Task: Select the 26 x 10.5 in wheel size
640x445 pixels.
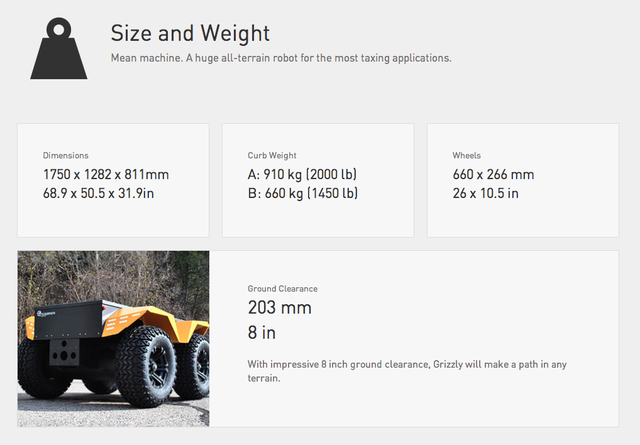Action: (486, 193)
